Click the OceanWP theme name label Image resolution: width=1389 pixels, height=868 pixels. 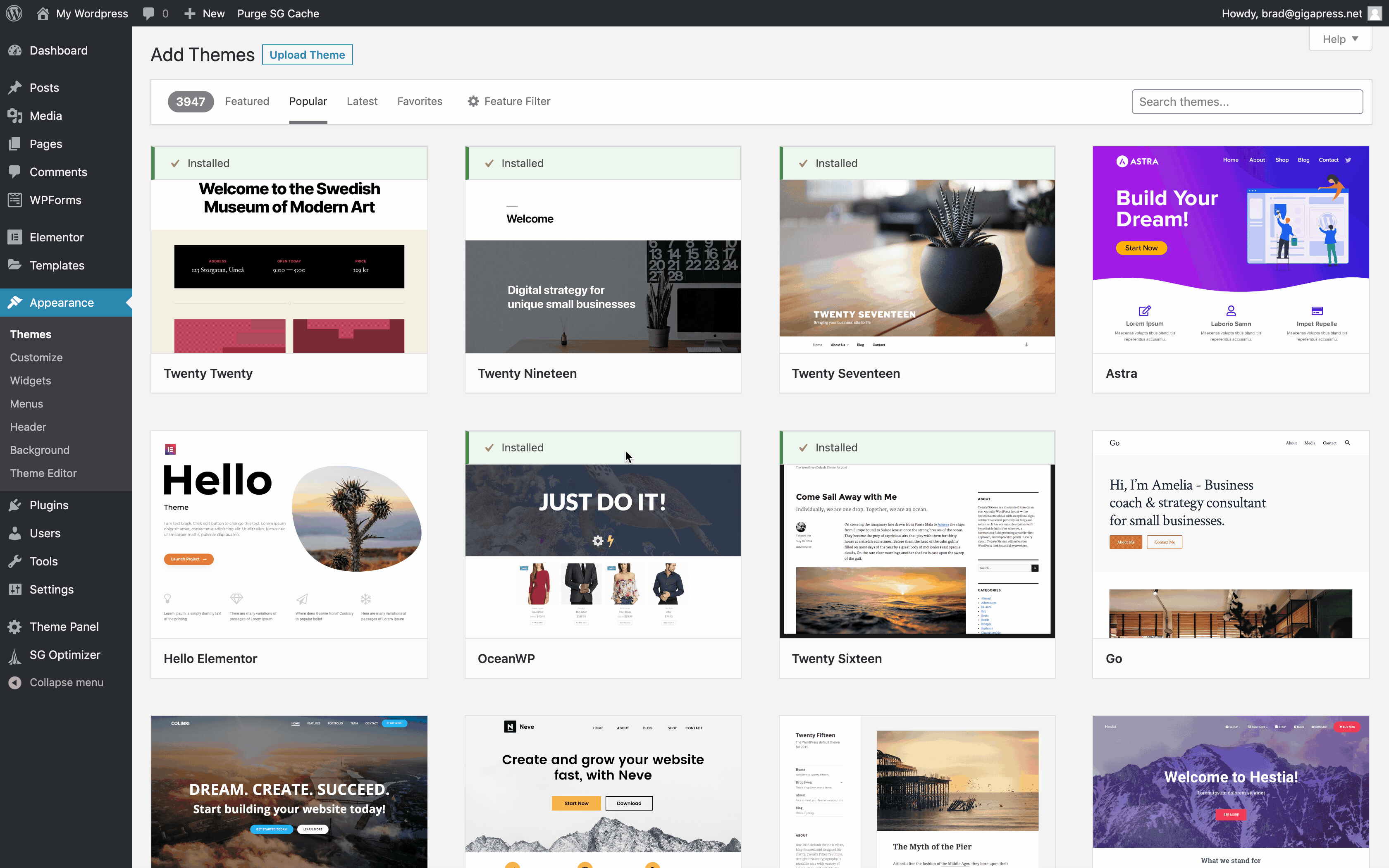coord(506,658)
